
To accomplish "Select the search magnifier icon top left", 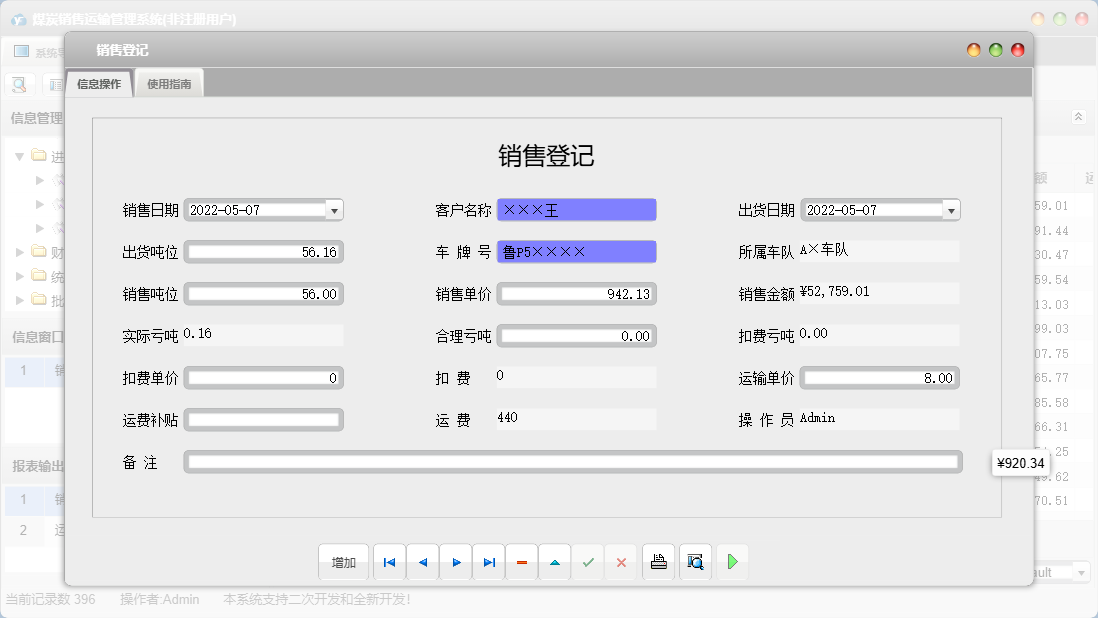I will tap(18, 84).
